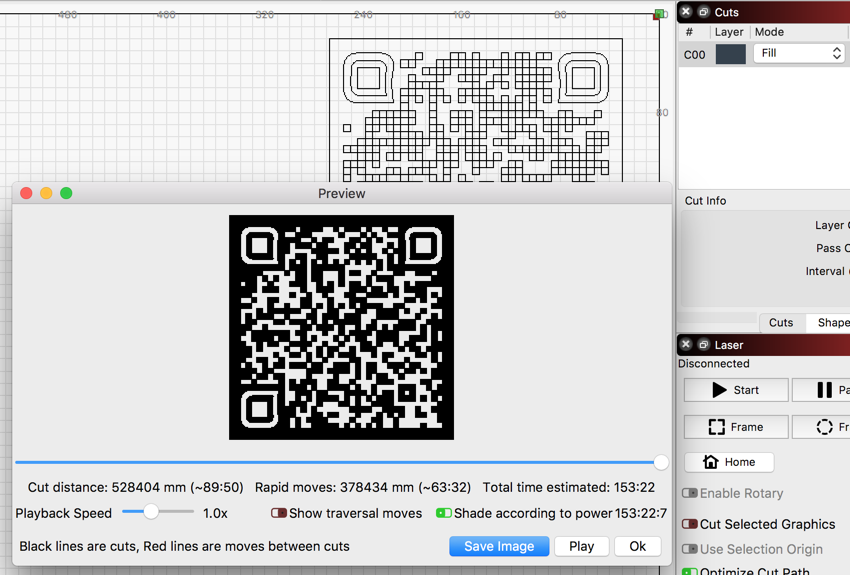The height and width of the screenshot is (575, 850).
Task: Toggle Use Selection Origin
Action: (690, 549)
